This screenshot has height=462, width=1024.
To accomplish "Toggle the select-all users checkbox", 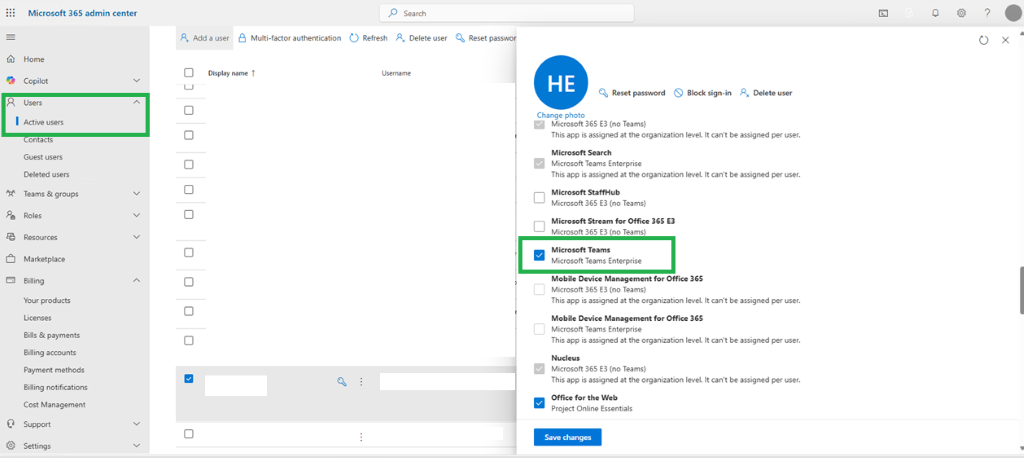I will tap(189, 73).
